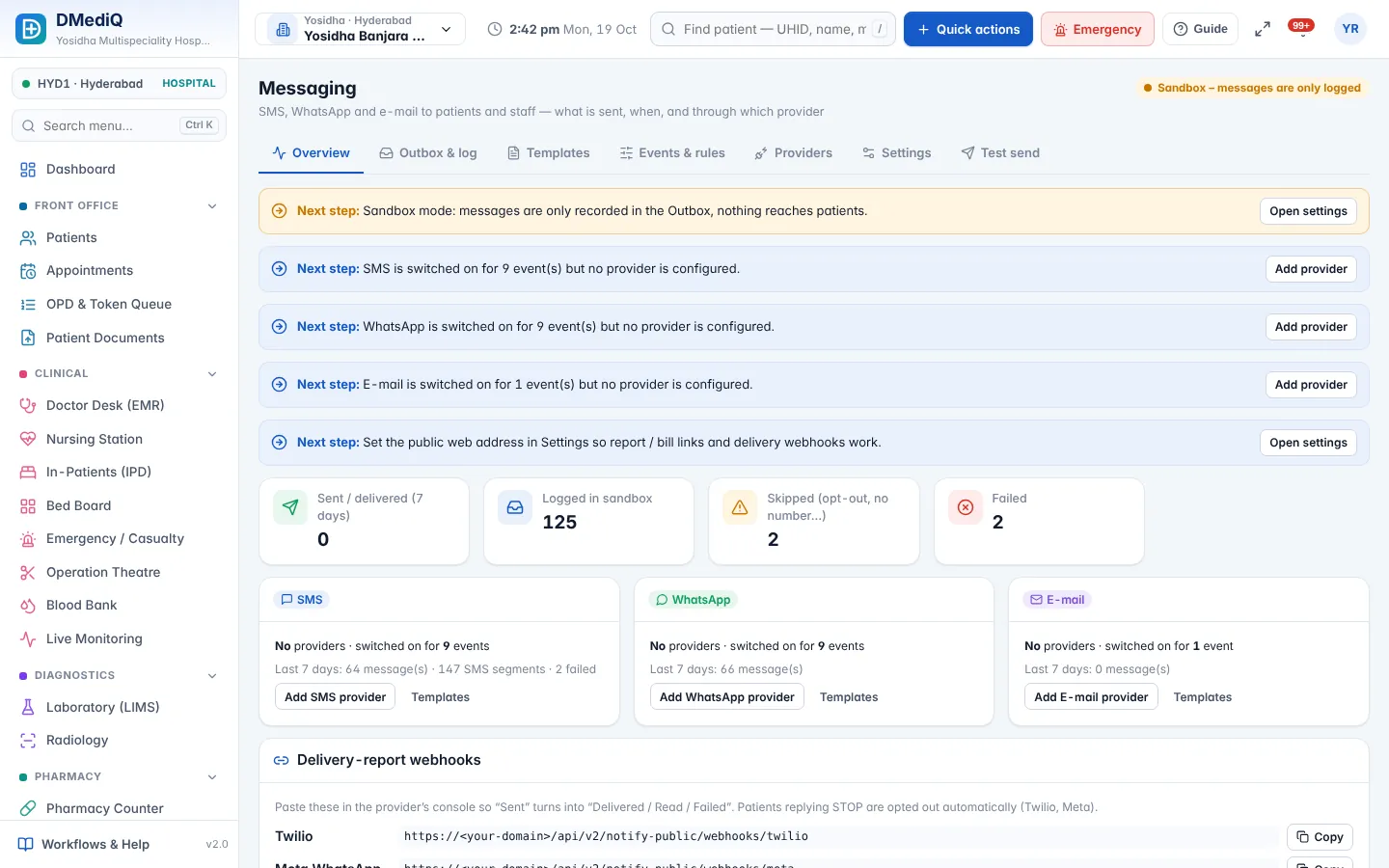This screenshot has height=868, width=1389.
Task: Click Open settings on the sandbox mode banner
Action: pos(1308,211)
